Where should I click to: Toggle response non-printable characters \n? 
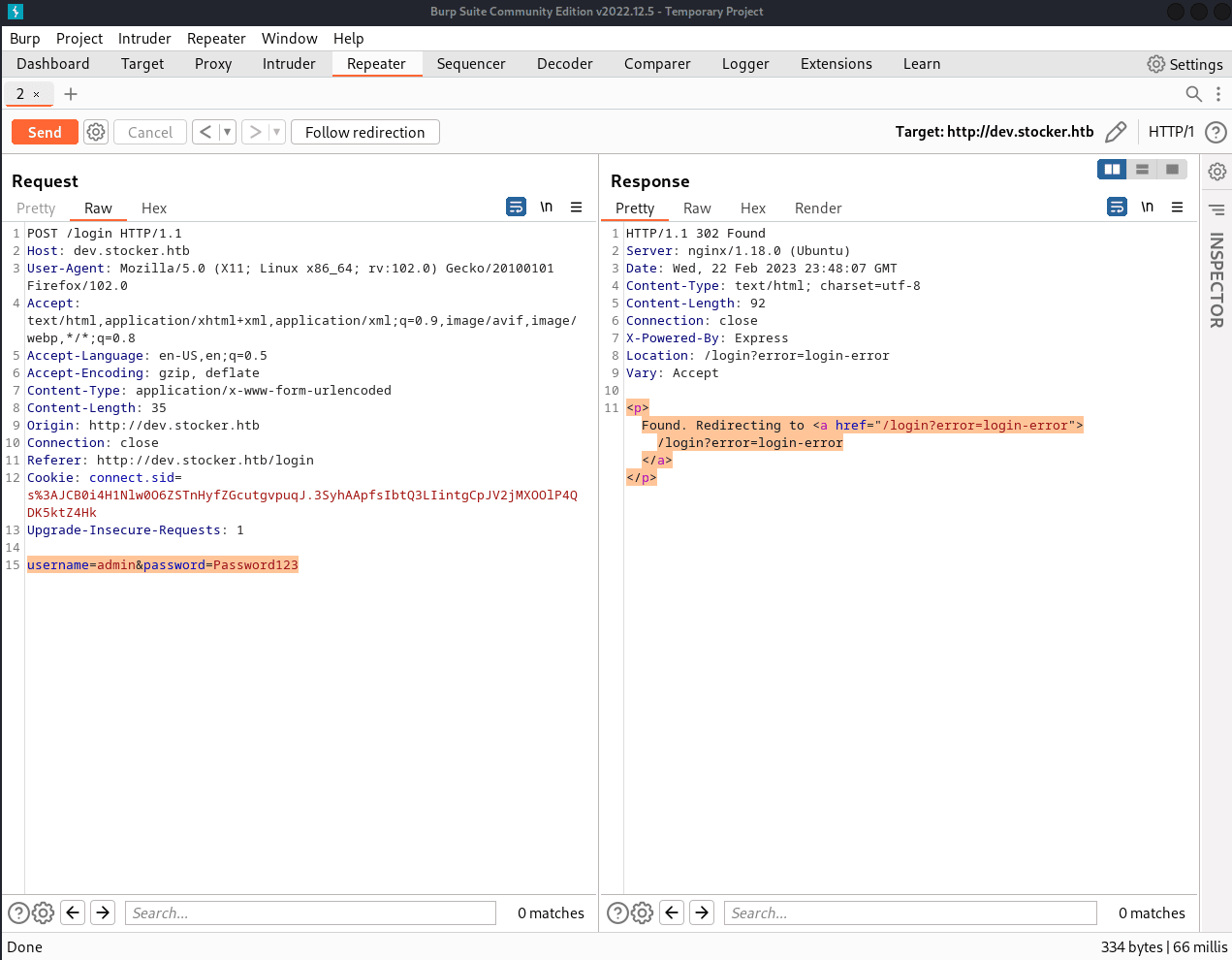[1147, 208]
